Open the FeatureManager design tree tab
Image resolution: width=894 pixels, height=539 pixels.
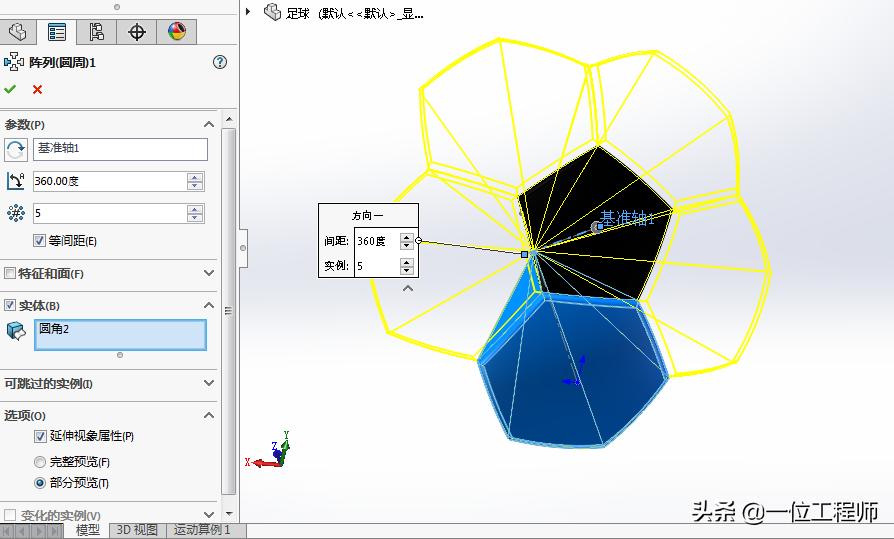(17, 32)
